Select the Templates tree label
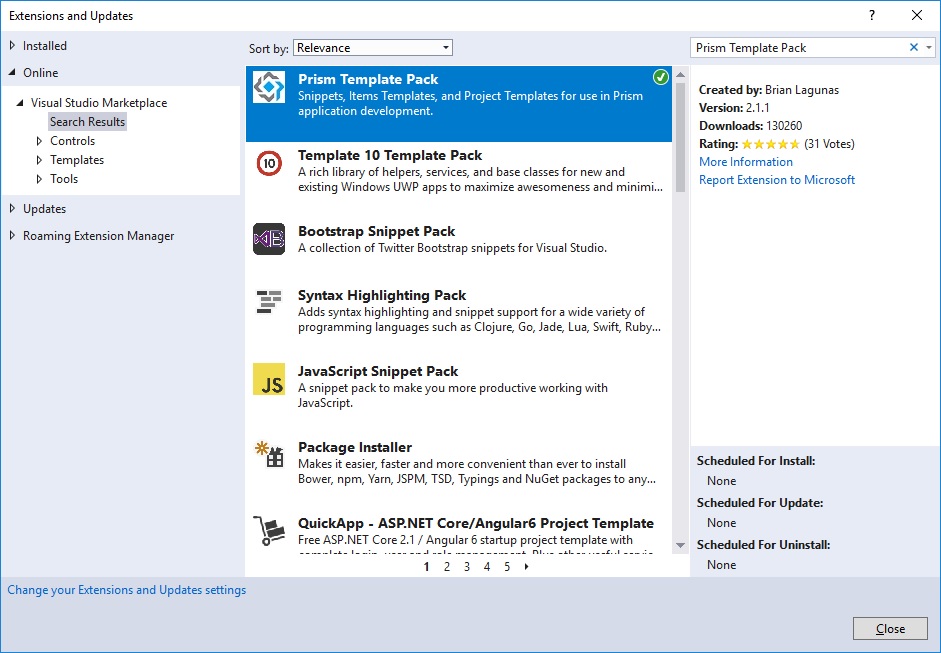 (x=77, y=160)
